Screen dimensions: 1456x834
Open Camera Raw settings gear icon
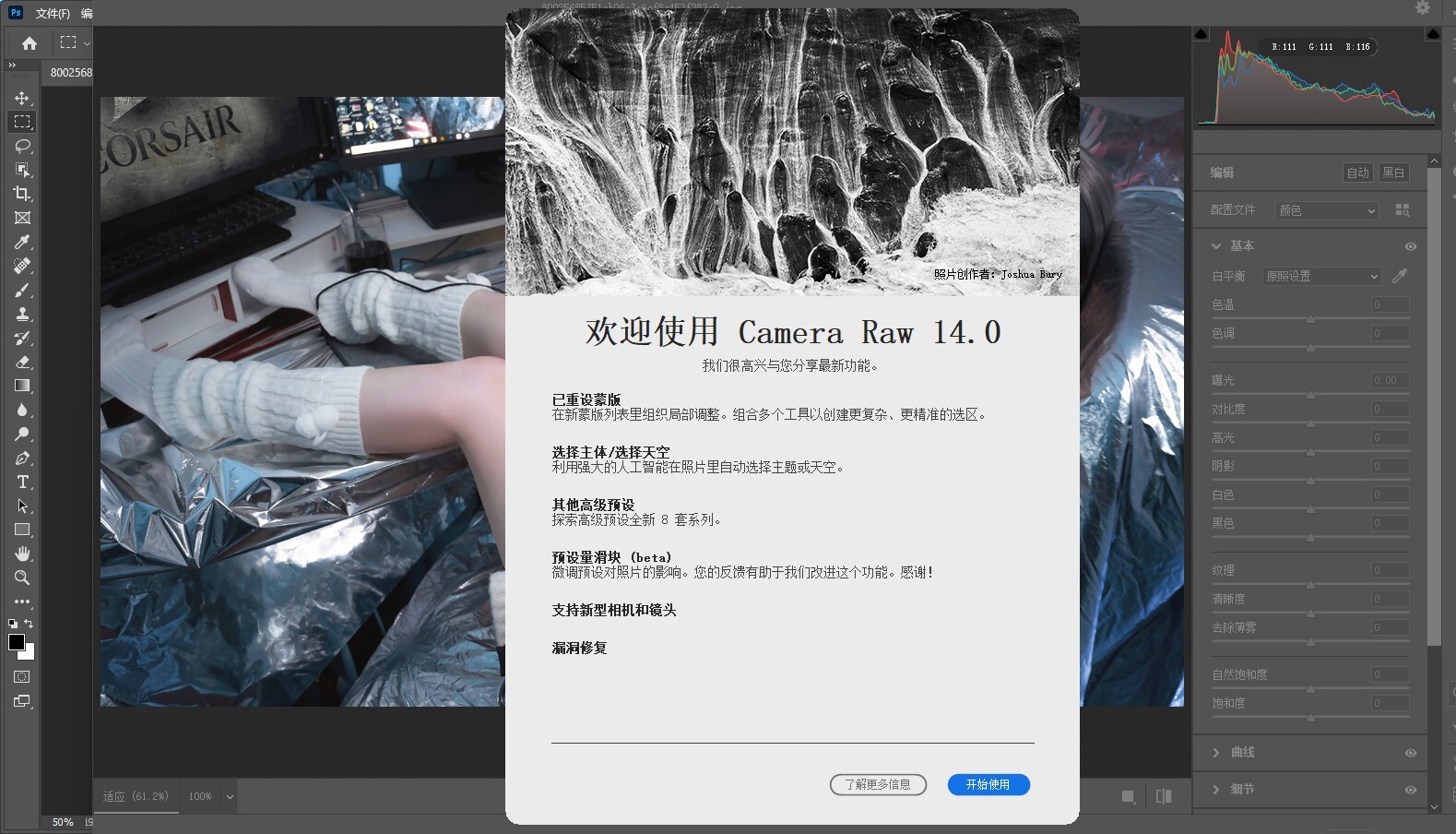click(1423, 7)
